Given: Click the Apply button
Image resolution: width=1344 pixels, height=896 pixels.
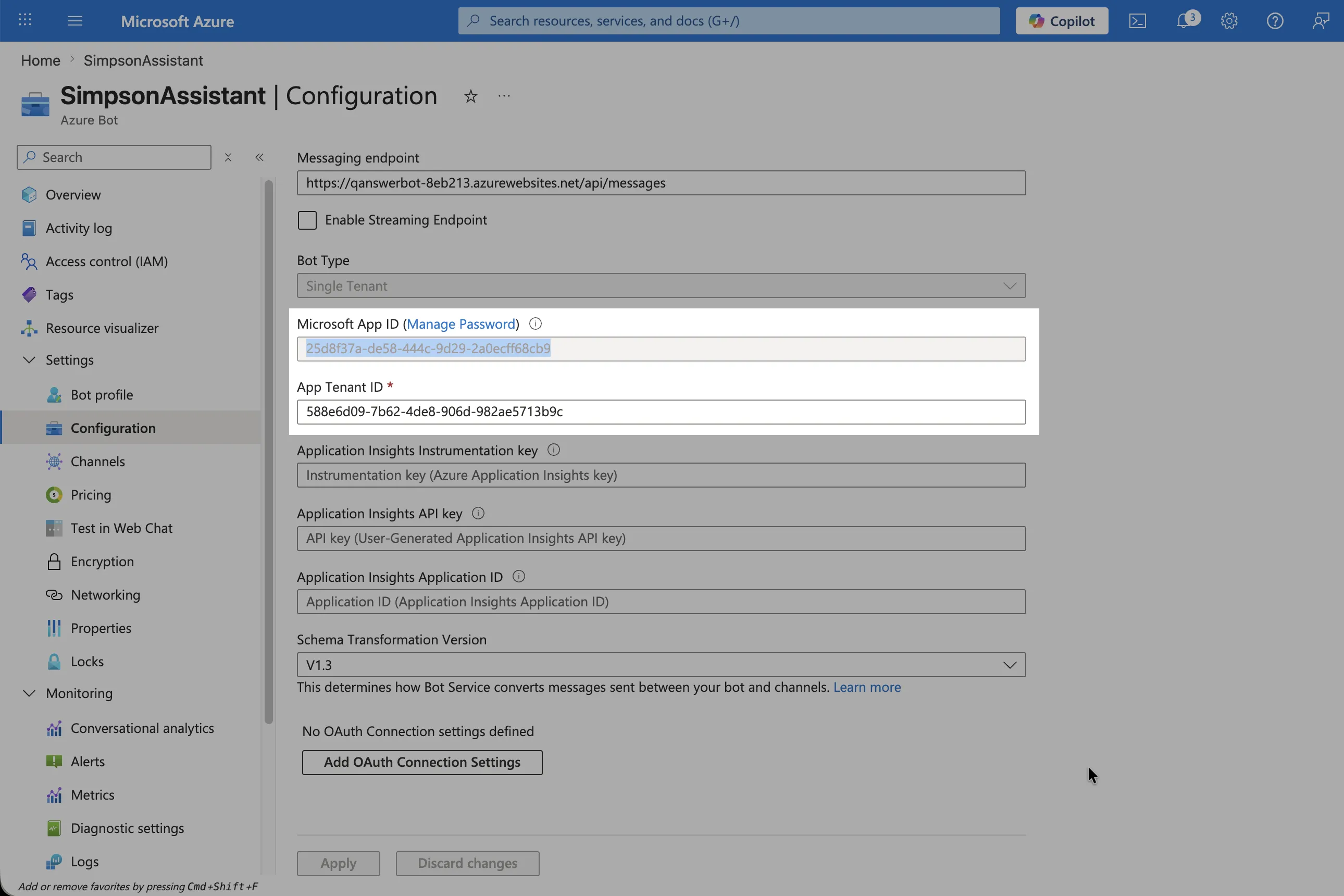Looking at the screenshot, I should (x=338, y=863).
